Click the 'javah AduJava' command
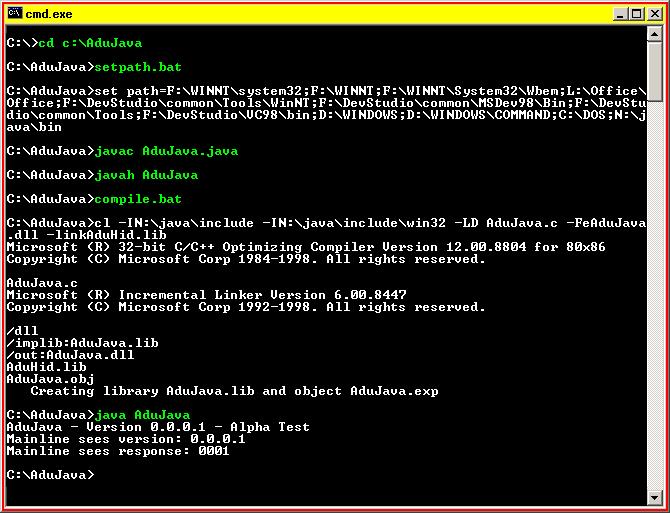Image resolution: width=670 pixels, height=513 pixels. pyautogui.click(x=146, y=175)
